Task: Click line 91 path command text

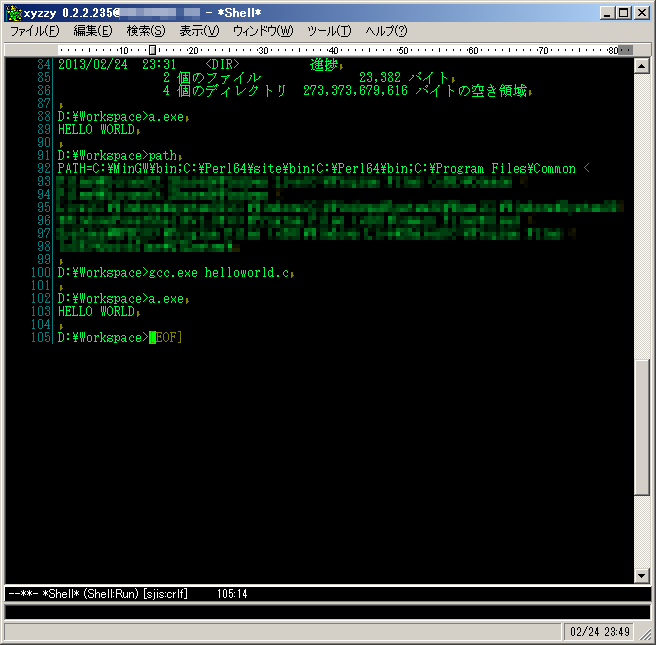Action: [x=163, y=156]
